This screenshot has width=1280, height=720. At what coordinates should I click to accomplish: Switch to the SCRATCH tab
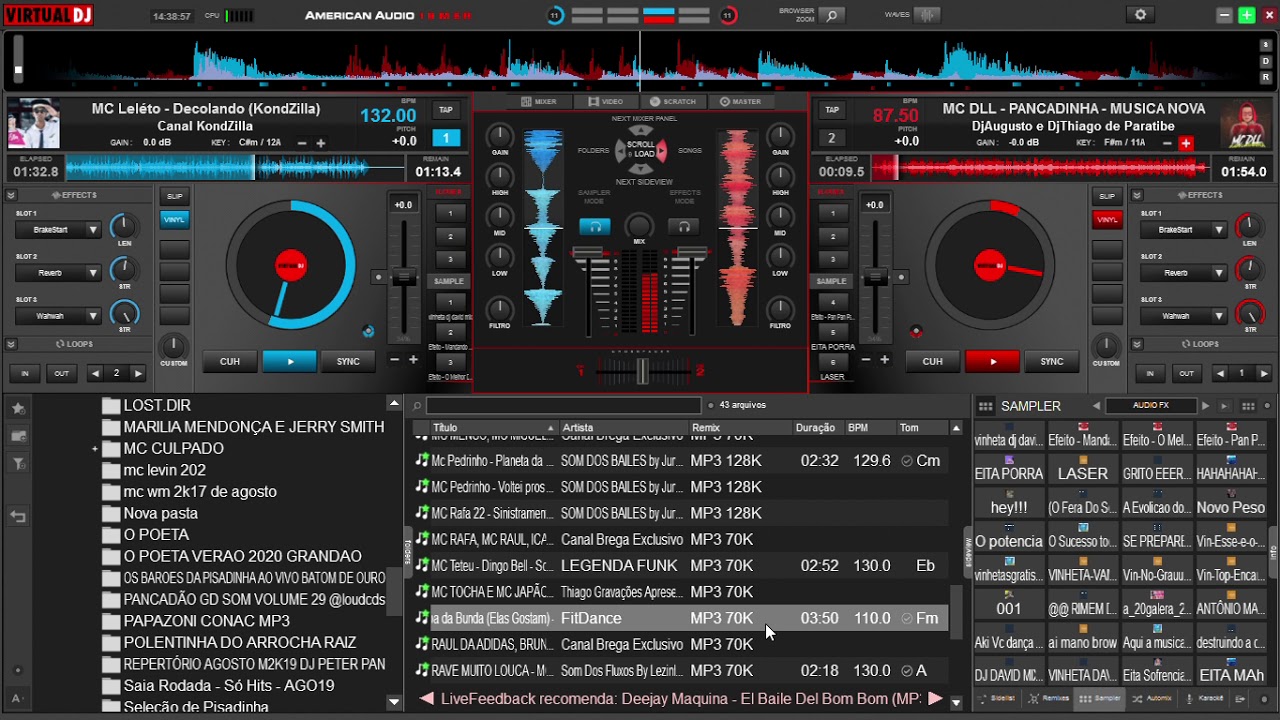click(673, 101)
